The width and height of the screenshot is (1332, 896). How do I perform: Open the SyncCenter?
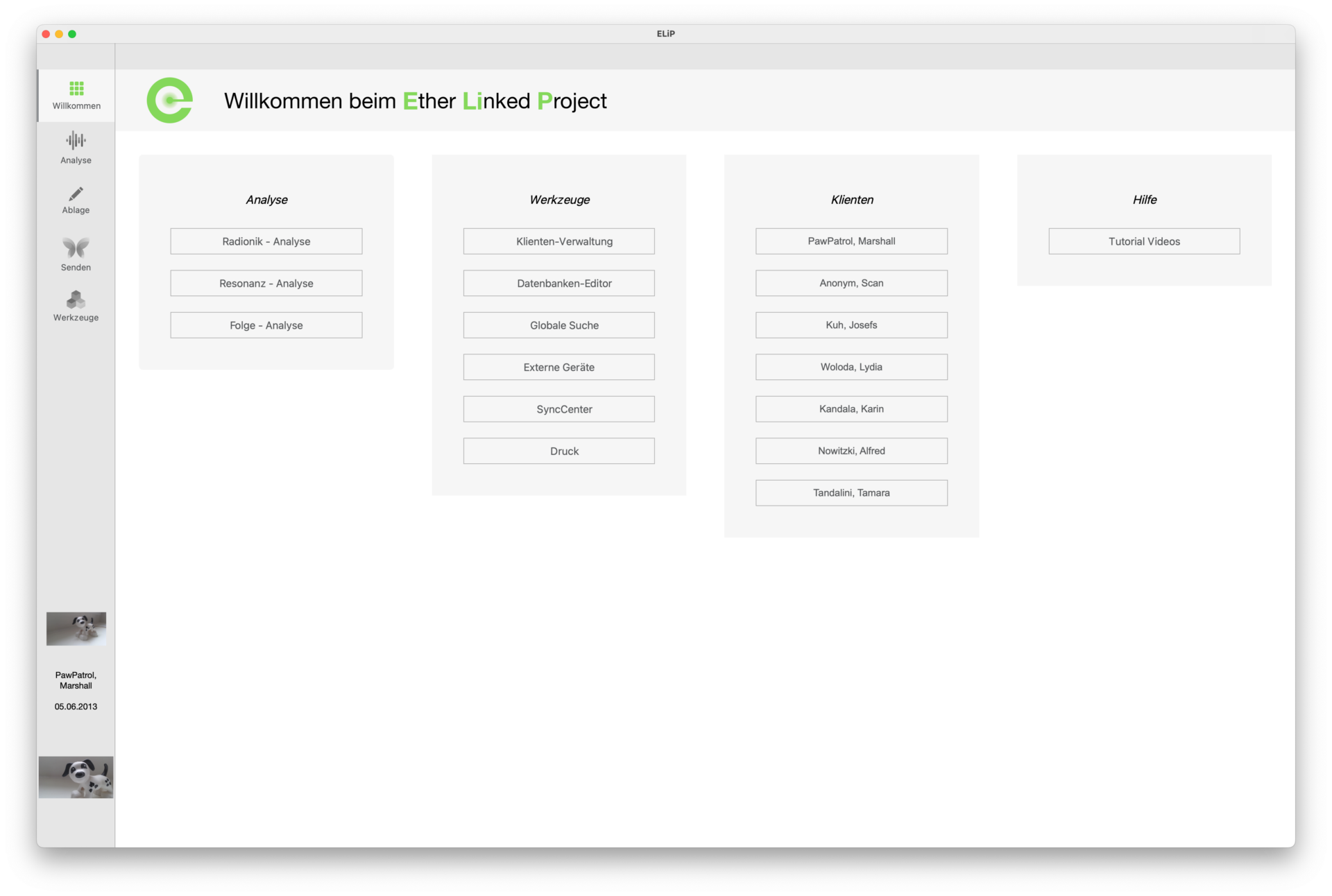[x=558, y=409]
